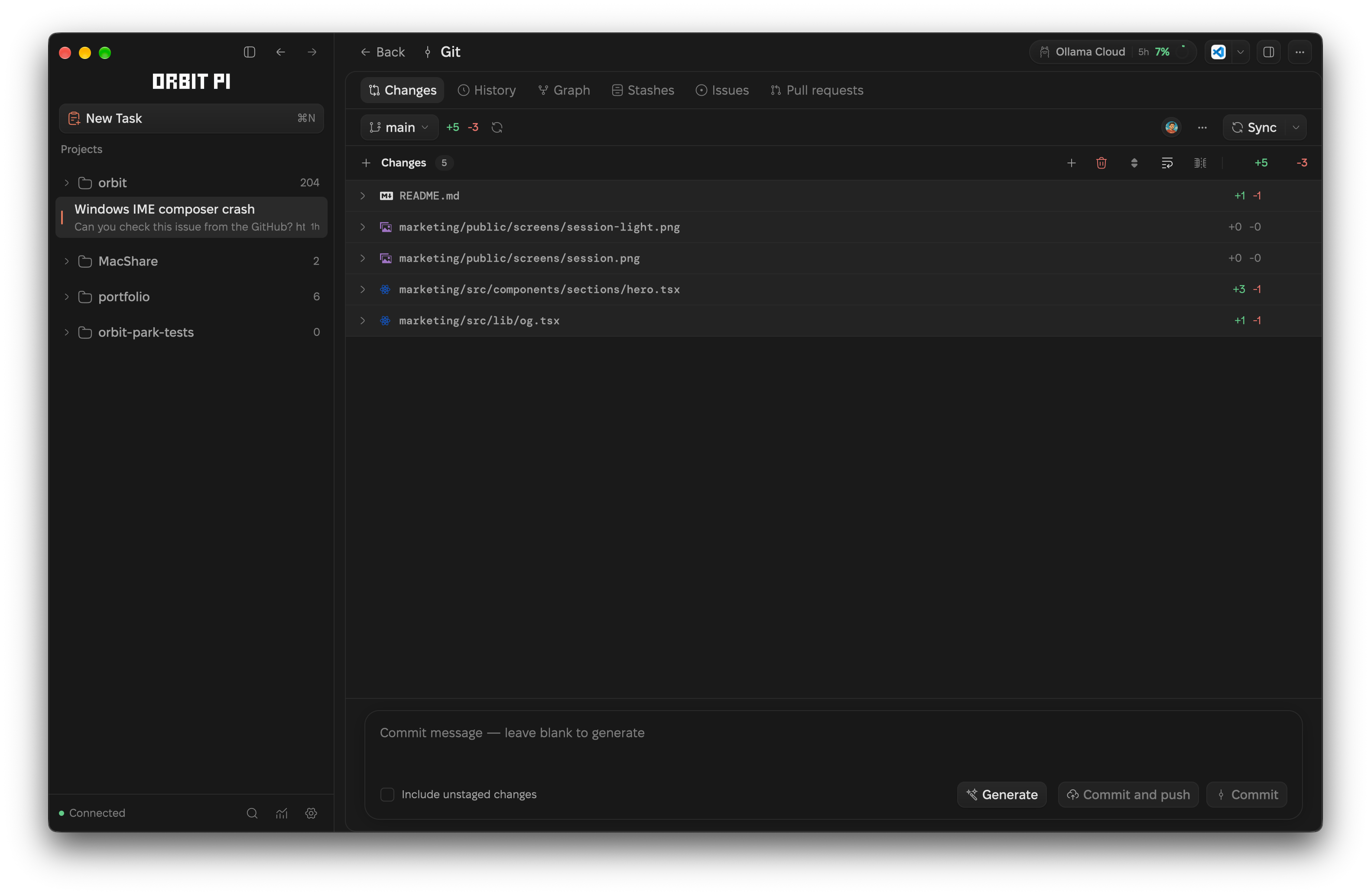Open the Sync options dropdown arrow
Viewport: 1371px width, 896px height.
click(1296, 127)
